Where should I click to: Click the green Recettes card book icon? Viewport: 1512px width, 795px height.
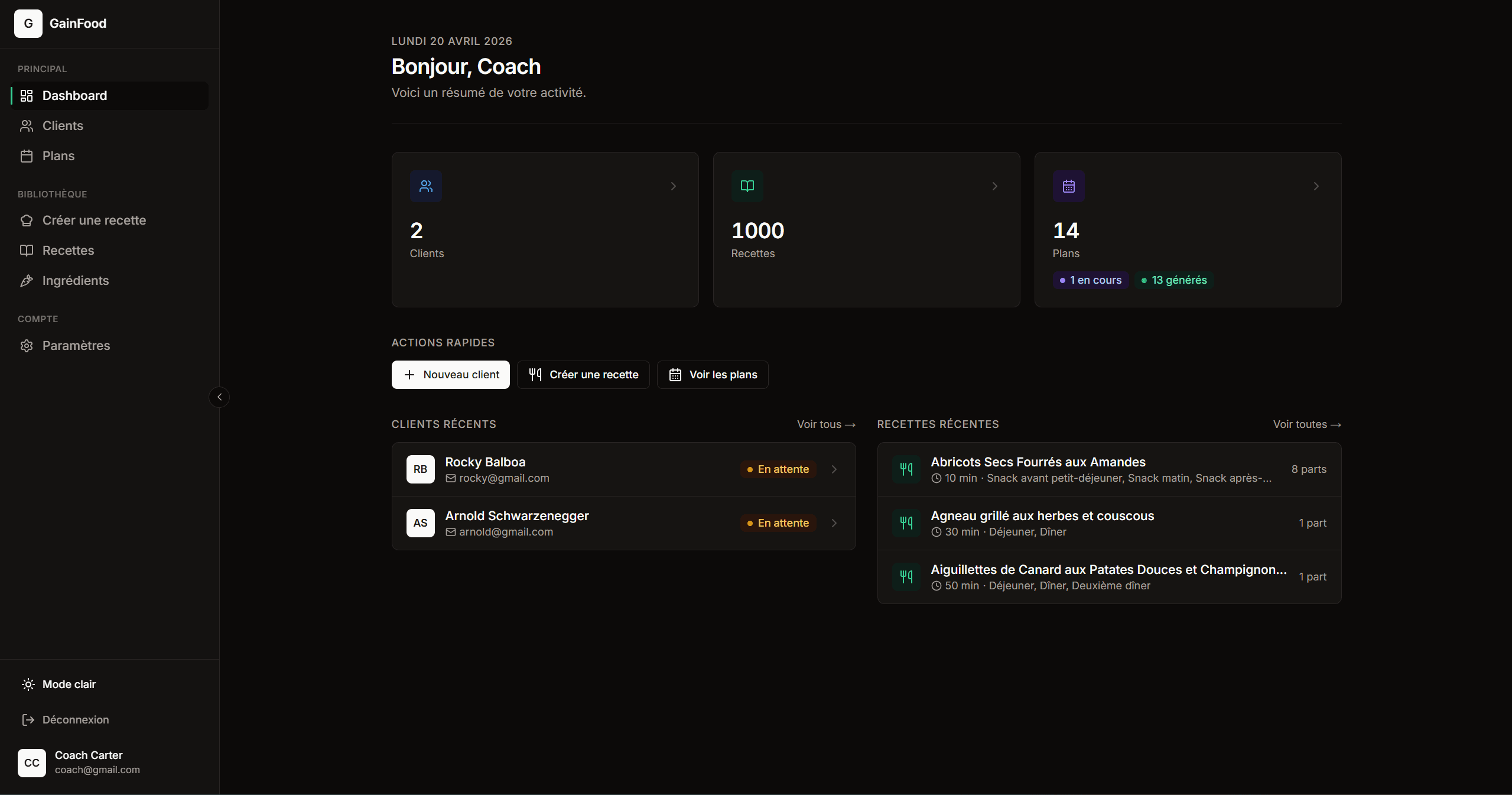coord(747,186)
